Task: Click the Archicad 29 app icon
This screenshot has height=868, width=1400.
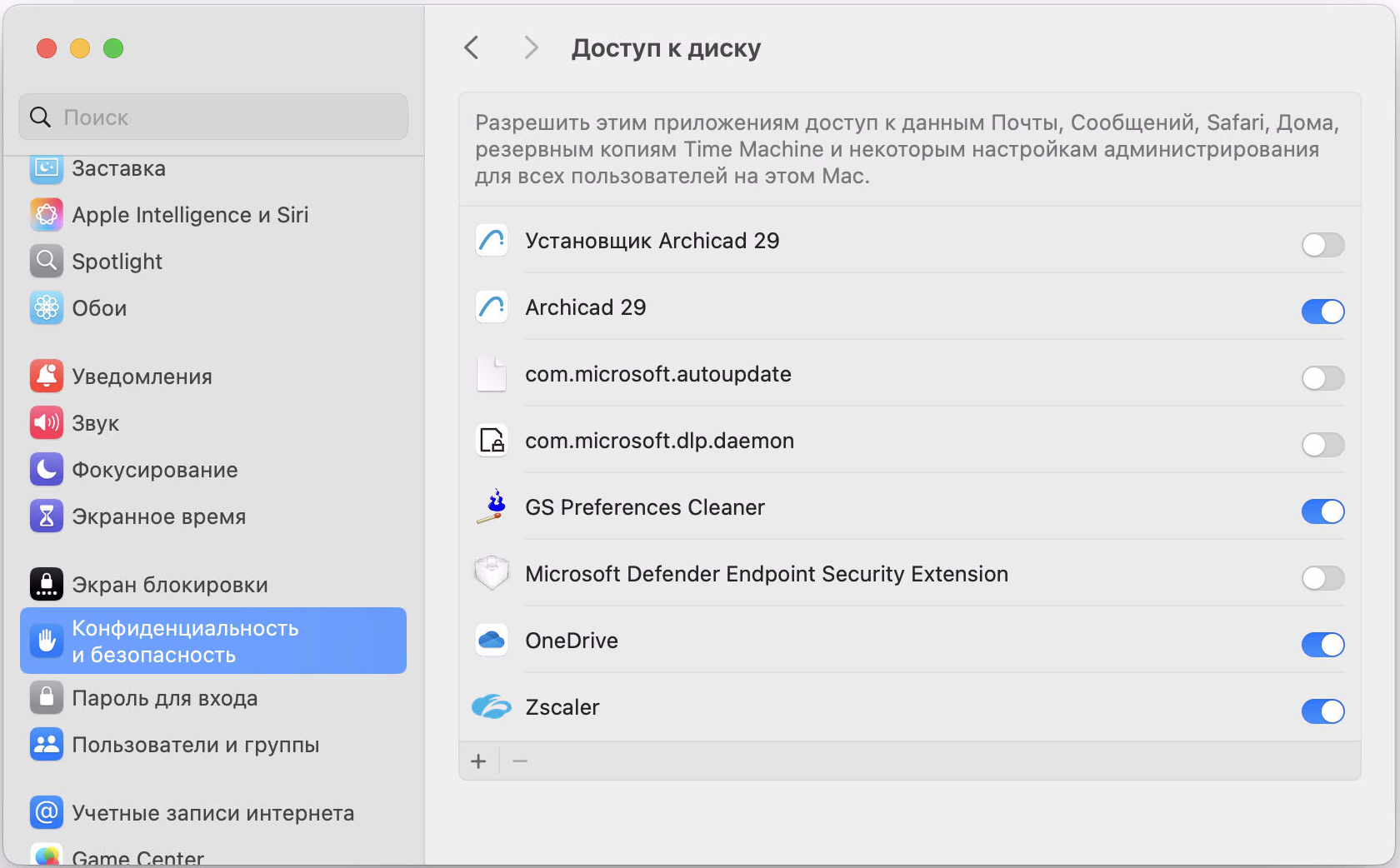Action: [x=492, y=307]
